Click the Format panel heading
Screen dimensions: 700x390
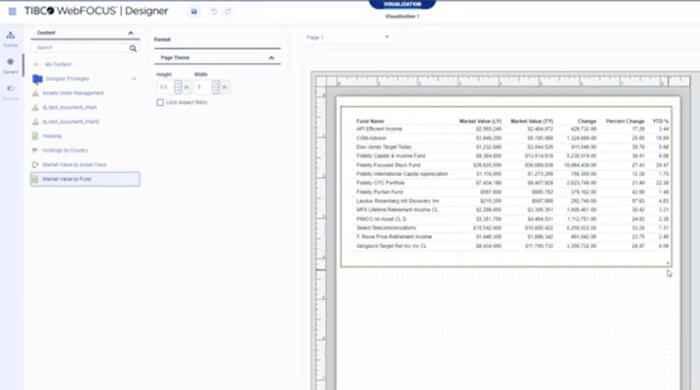pos(162,40)
